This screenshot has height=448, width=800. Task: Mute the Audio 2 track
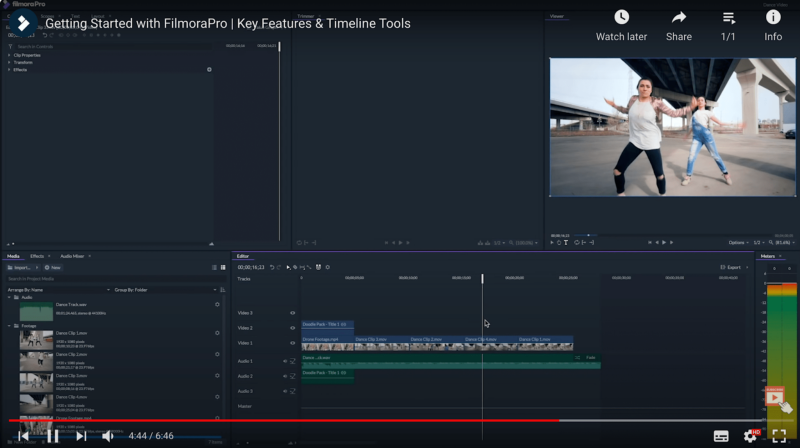click(285, 376)
